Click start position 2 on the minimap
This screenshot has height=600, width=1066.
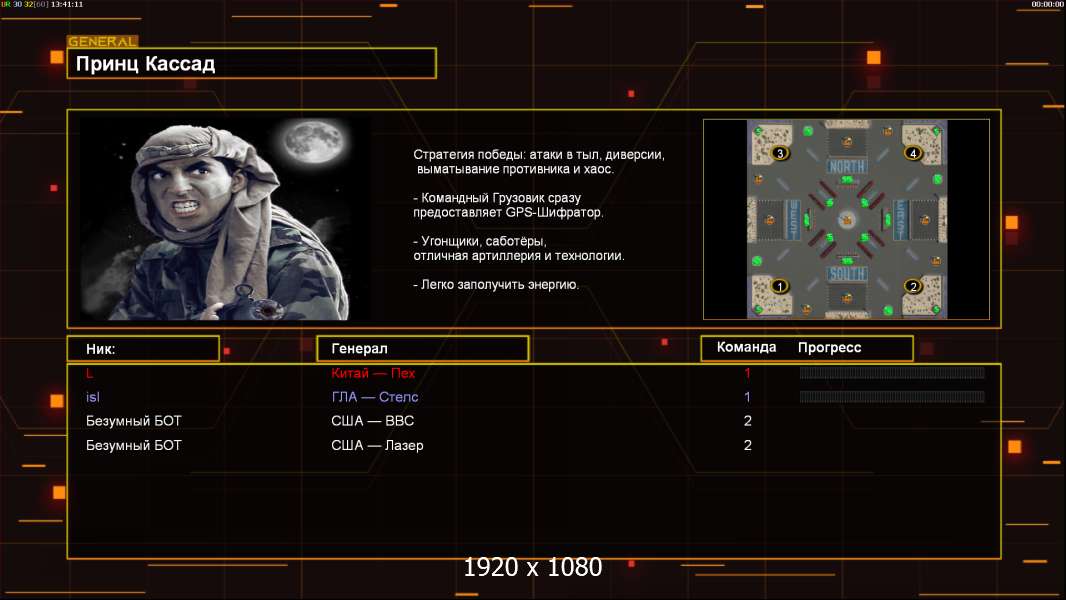(913, 286)
